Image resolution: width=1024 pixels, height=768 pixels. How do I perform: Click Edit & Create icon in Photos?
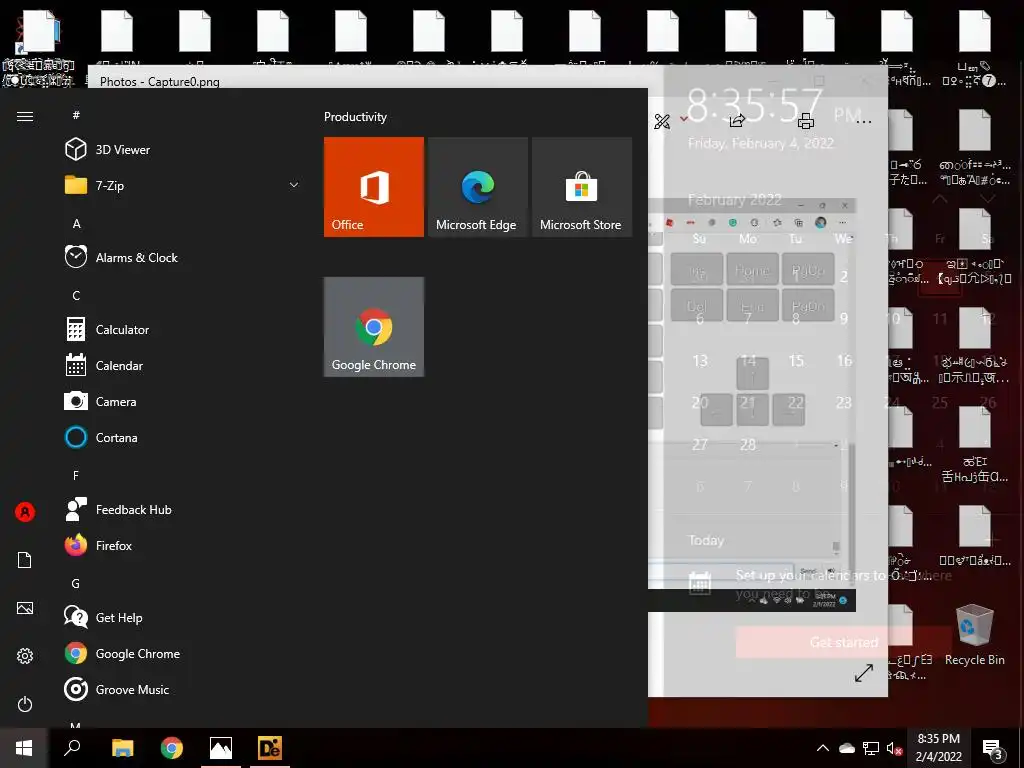click(x=663, y=121)
